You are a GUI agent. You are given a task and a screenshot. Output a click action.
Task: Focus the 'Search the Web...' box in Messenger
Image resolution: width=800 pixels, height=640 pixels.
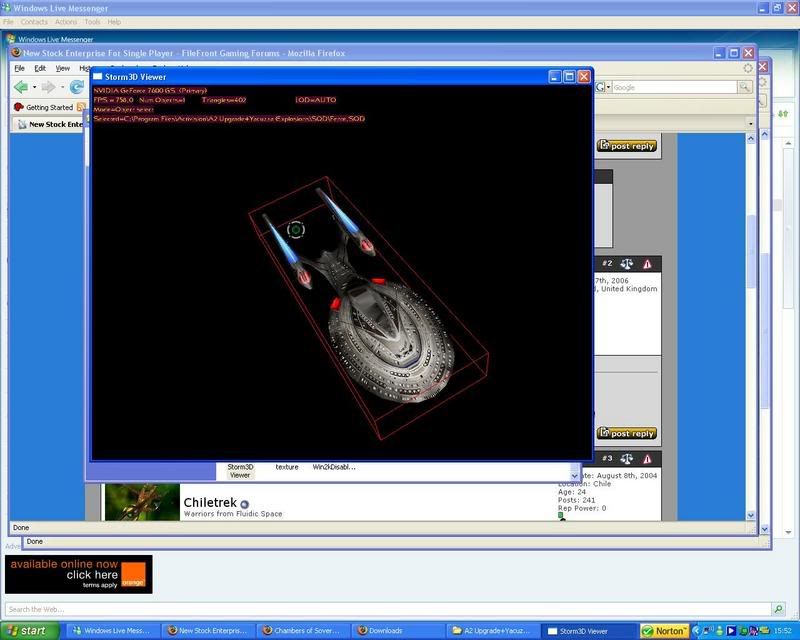pos(388,609)
